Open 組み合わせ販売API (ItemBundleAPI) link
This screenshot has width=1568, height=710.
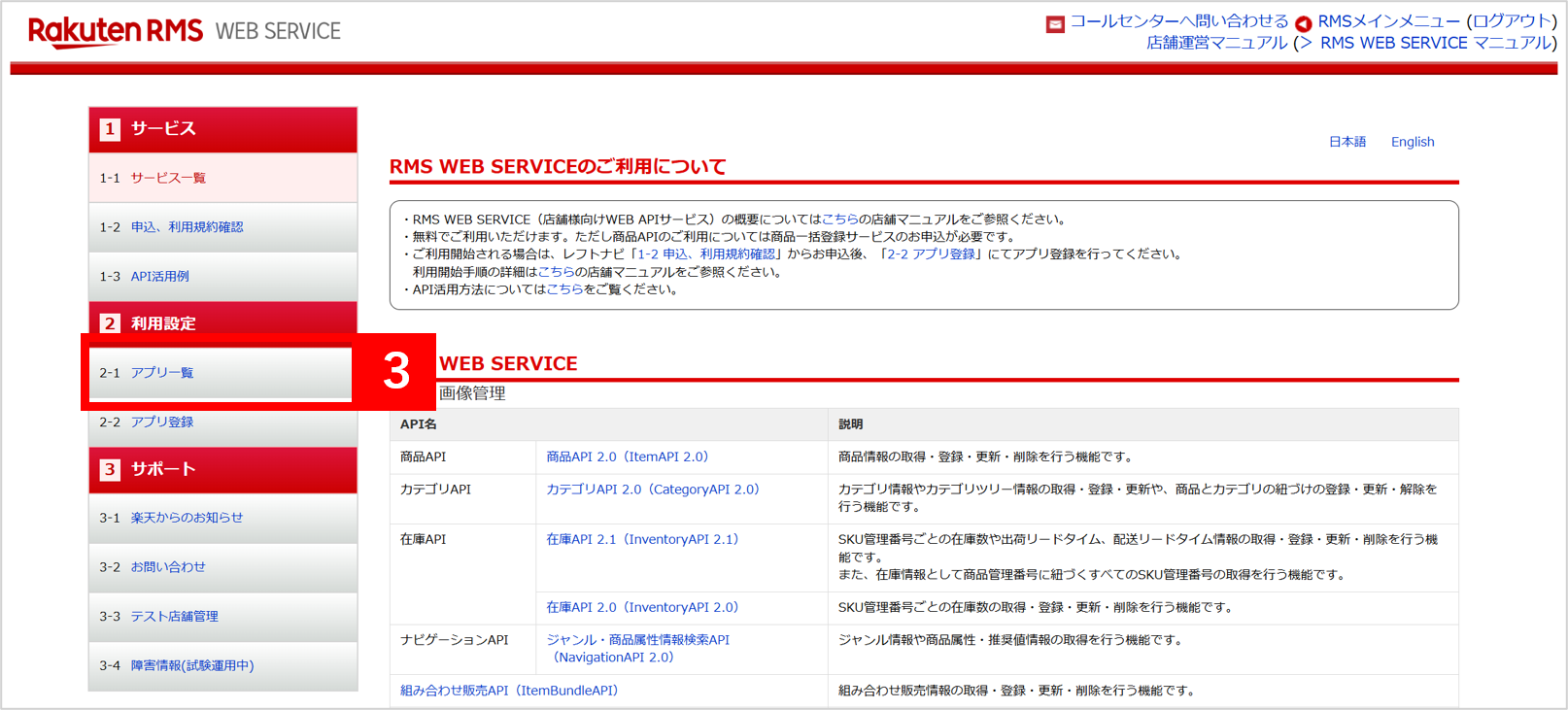pos(509,691)
